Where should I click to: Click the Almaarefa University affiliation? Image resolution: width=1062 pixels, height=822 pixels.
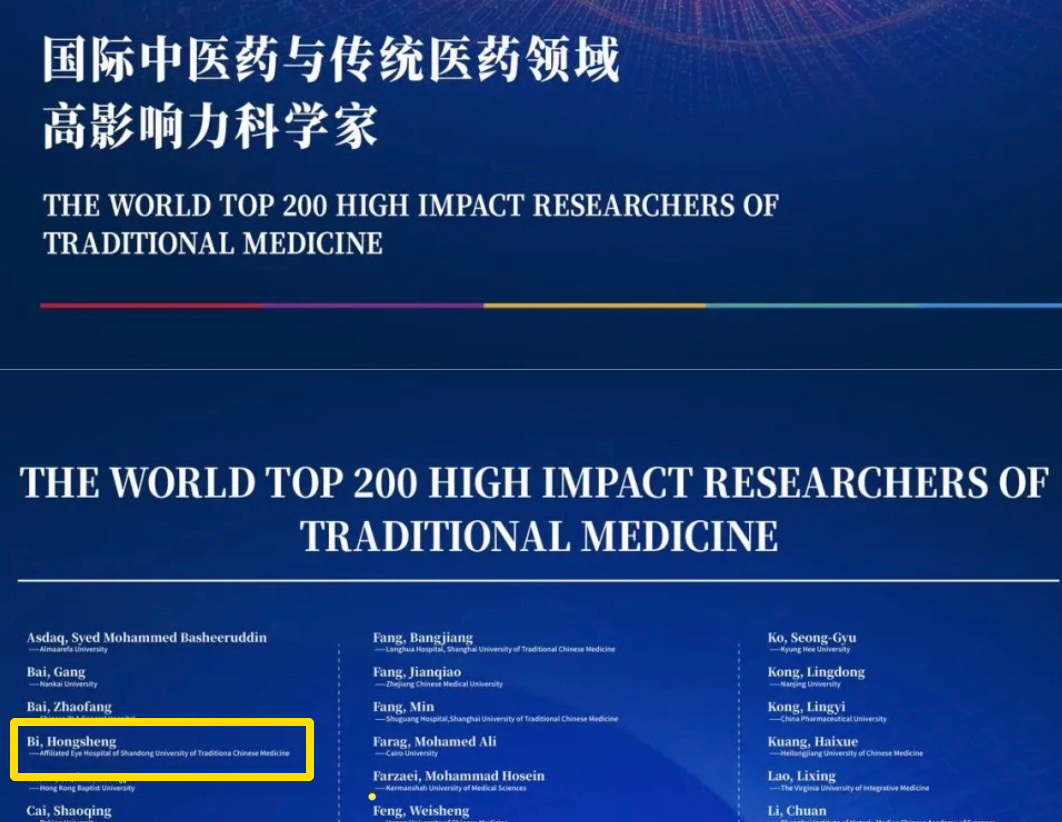click(x=68, y=649)
